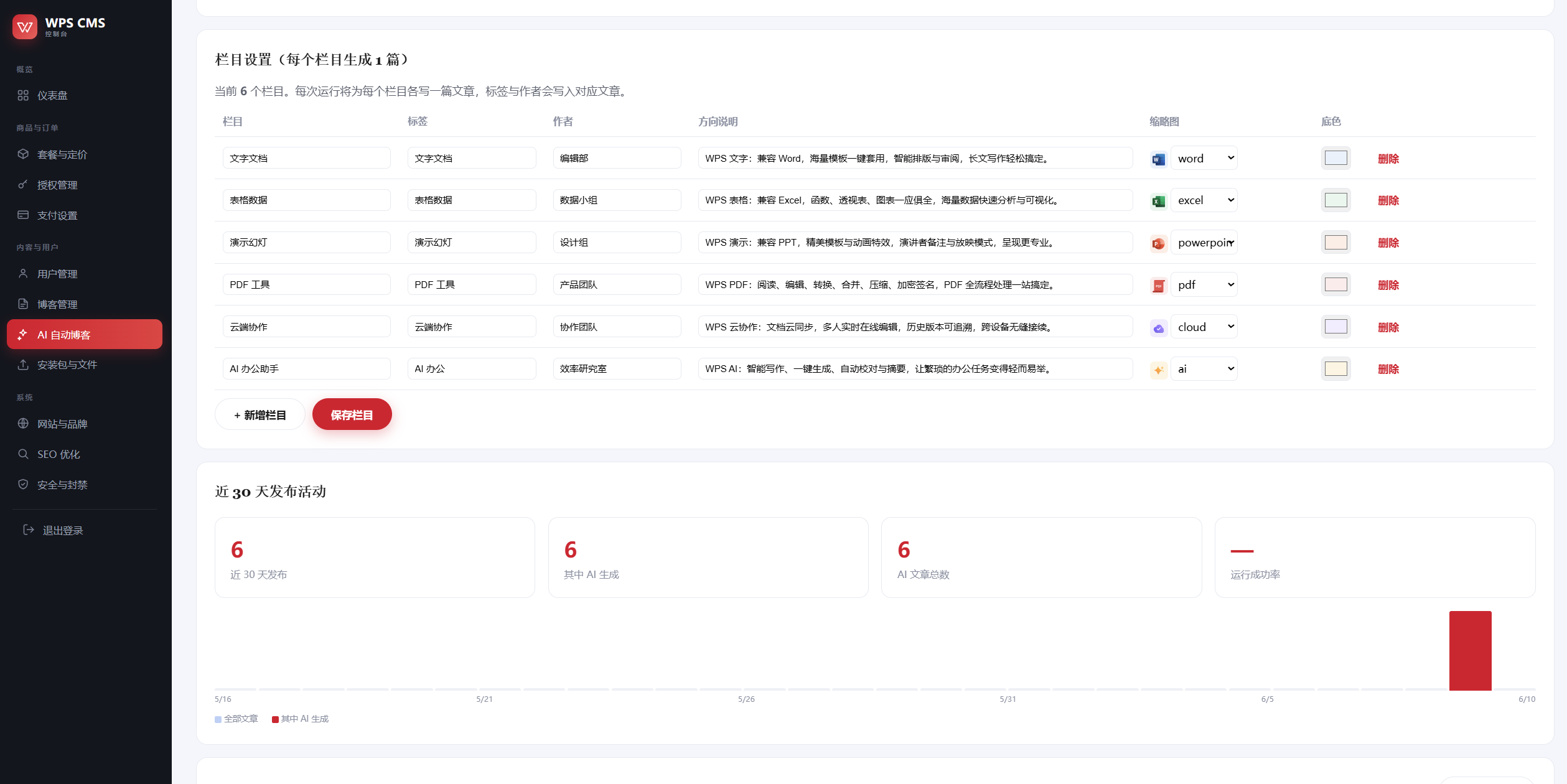Click the SEO magnifier icon

click(23, 454)
